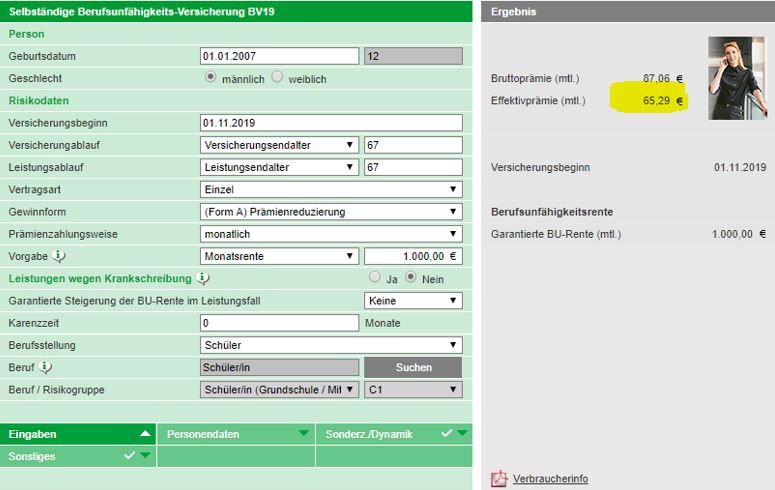The height and width of the screenshot is (490, 775).
Task: Open Prämienzahlungsweise dropdown showing monatlich
Action: click(x=331, y=234)
